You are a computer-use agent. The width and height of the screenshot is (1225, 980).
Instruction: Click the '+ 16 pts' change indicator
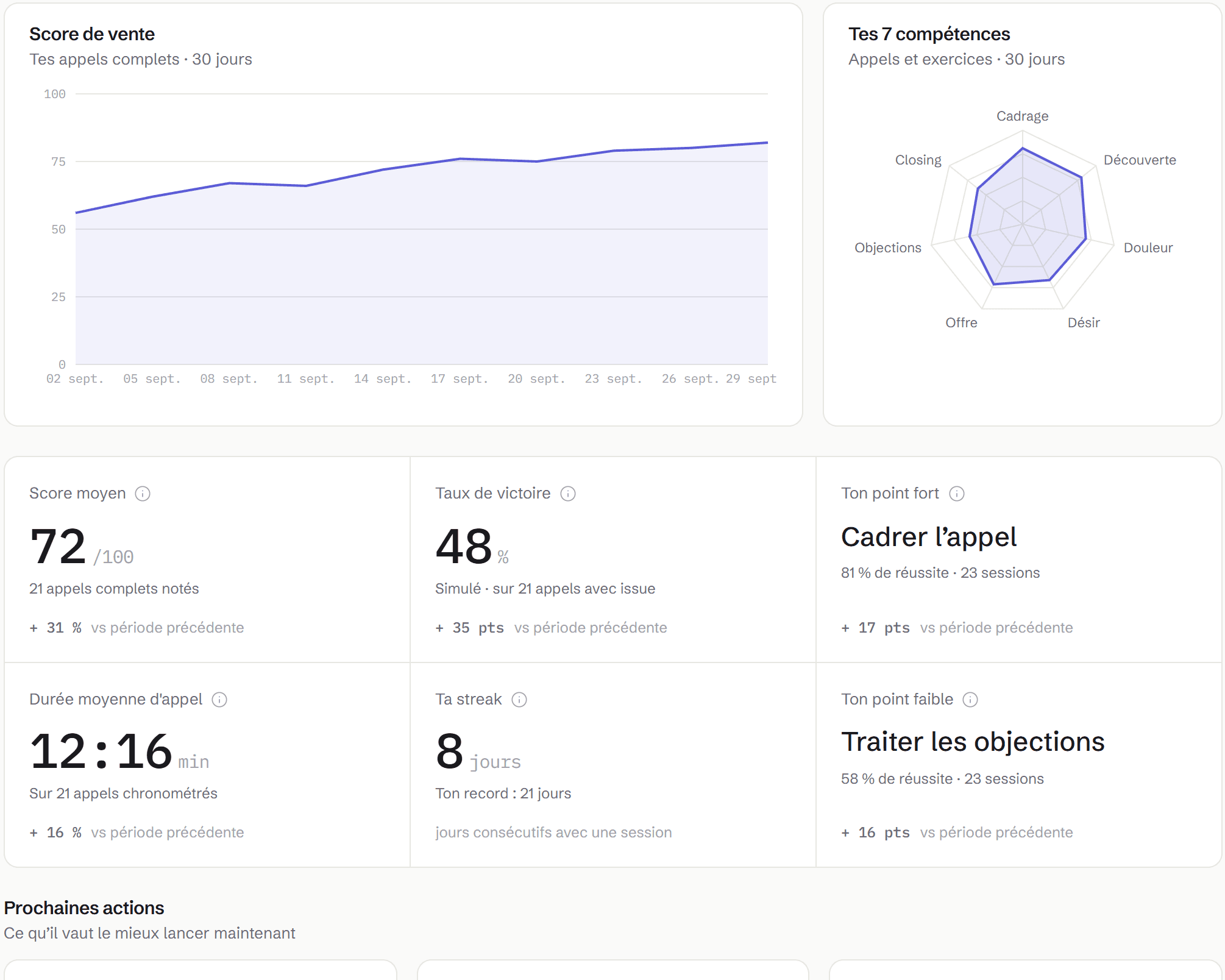(876, 833)
